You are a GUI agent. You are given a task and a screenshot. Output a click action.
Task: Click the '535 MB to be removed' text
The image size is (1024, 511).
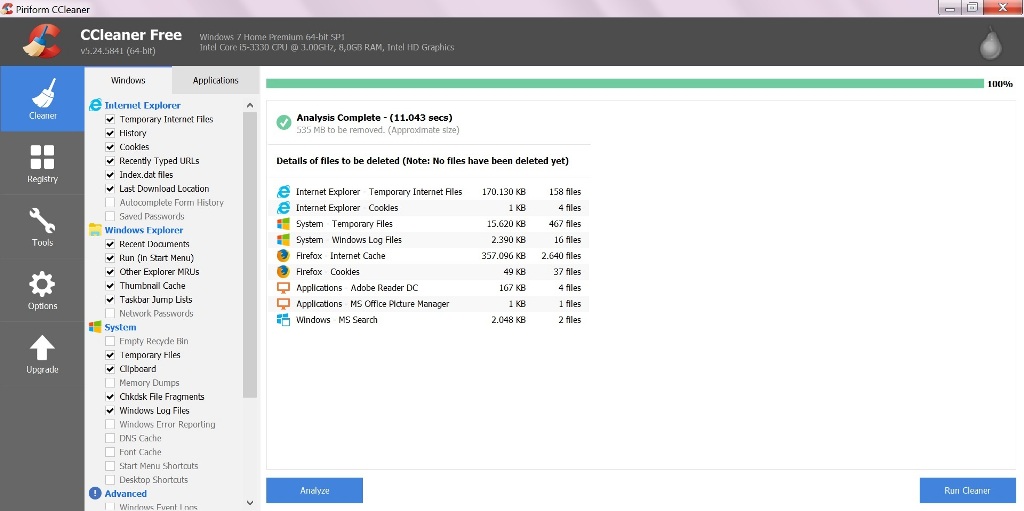(x=377, y=130)
